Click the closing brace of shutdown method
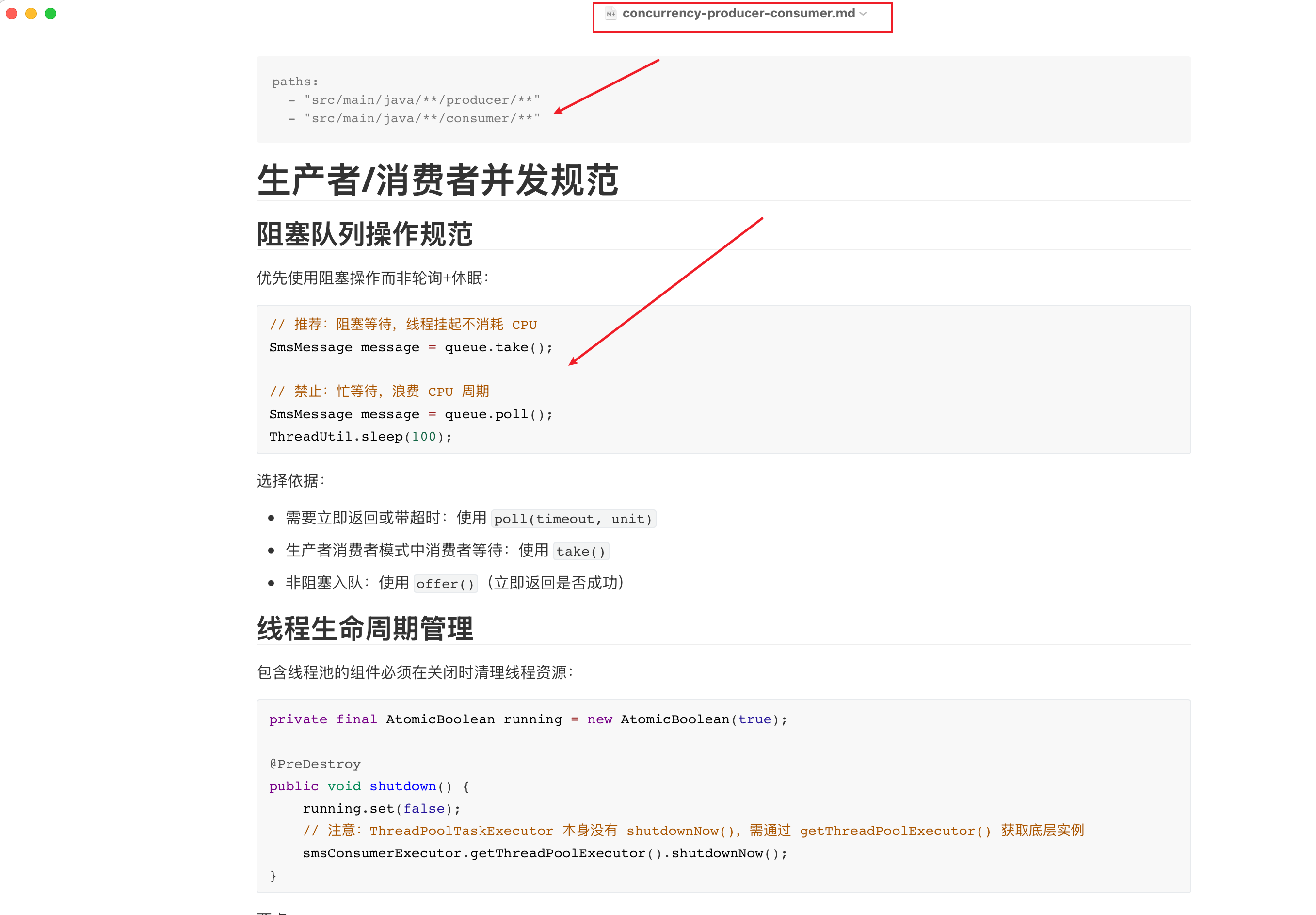The height and width of the screenshot is (915, 1316). tap(273, 875)
